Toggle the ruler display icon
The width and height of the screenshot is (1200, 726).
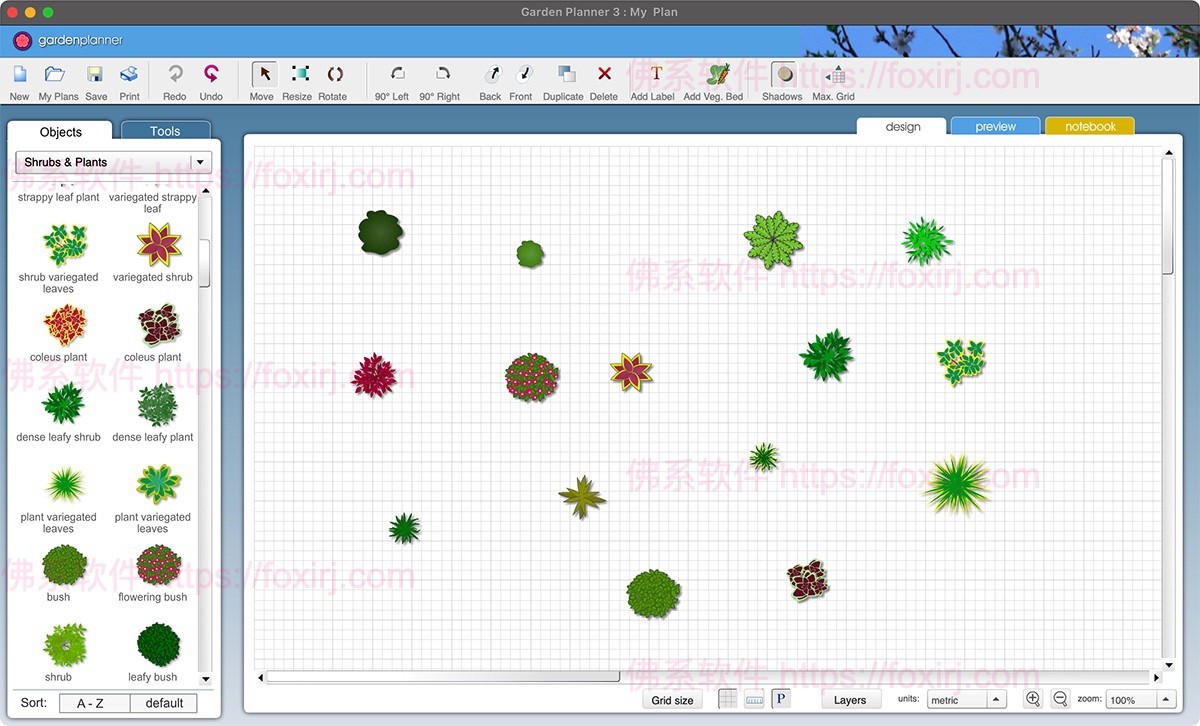[x=755, y=698]
